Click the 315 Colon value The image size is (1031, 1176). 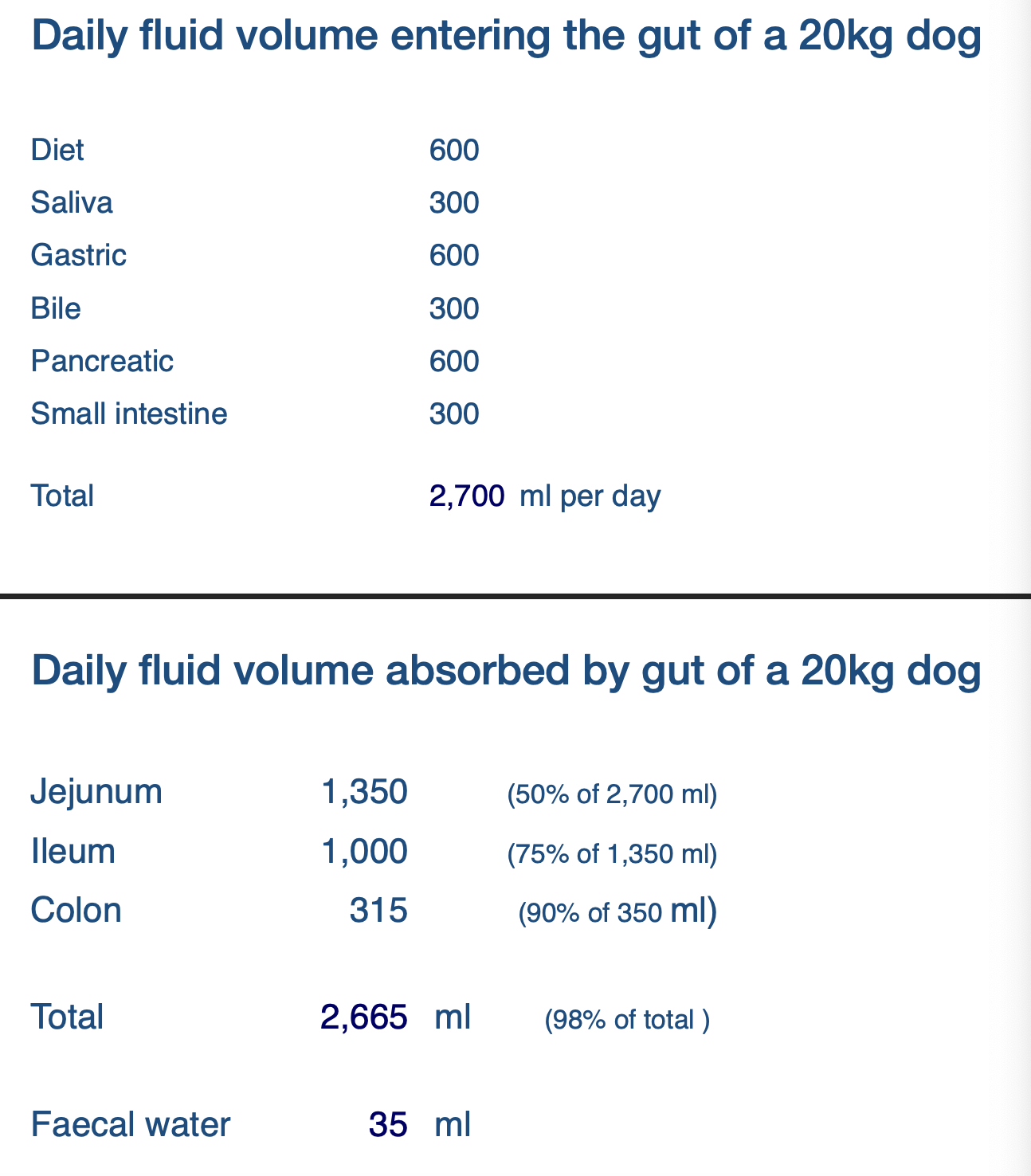[378, 910]
